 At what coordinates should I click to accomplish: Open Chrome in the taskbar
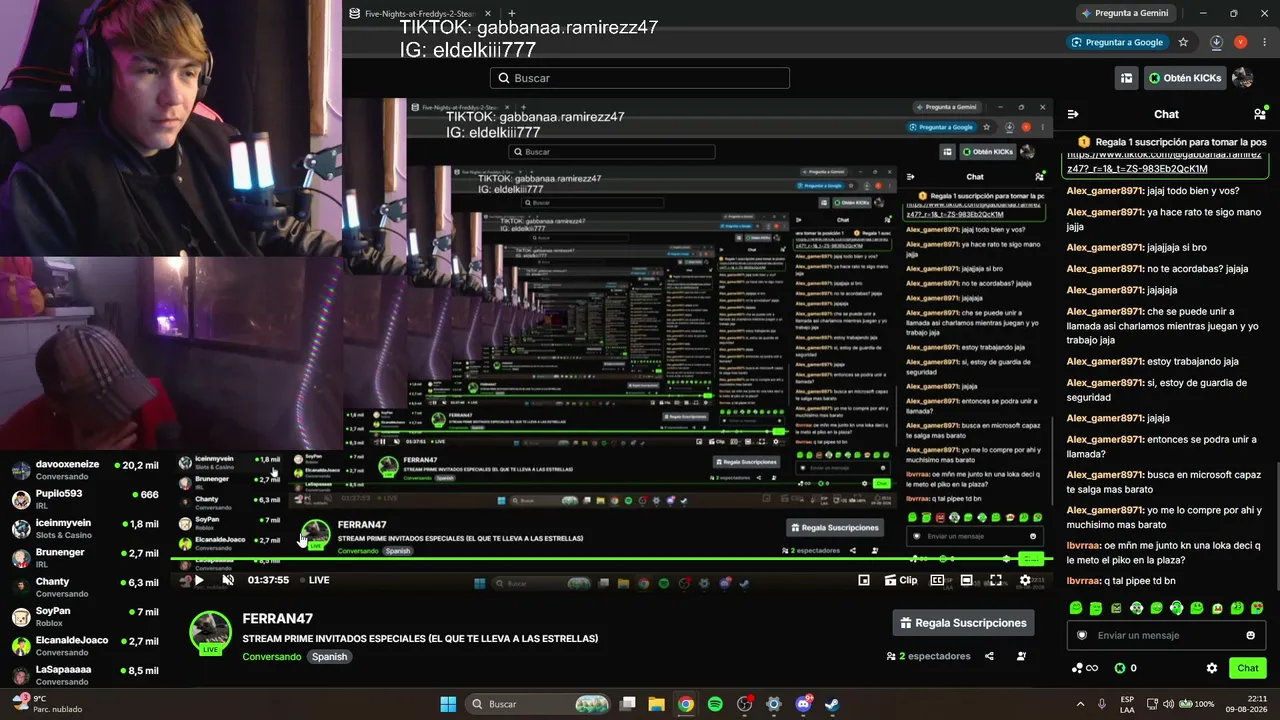point(685,704)
